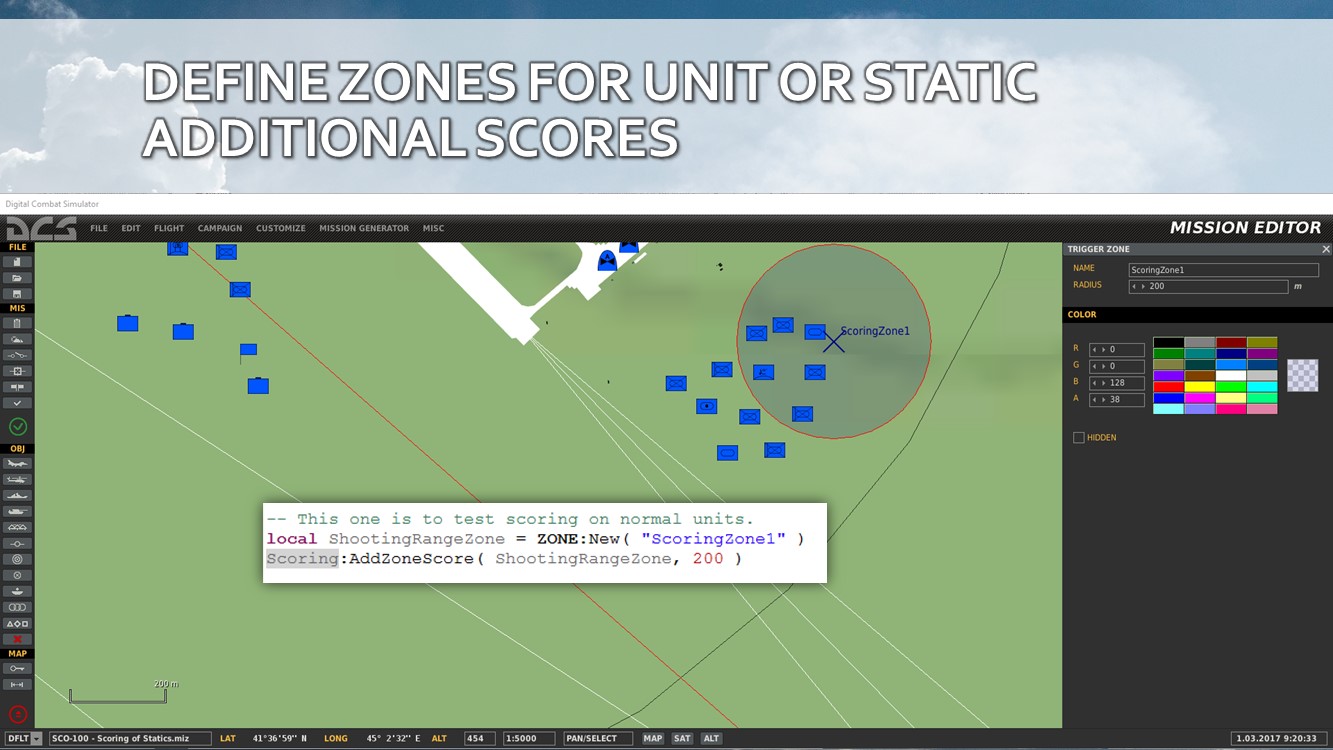Click the red X delete object icon
The image size is (1333, 750).
[17, 640]
